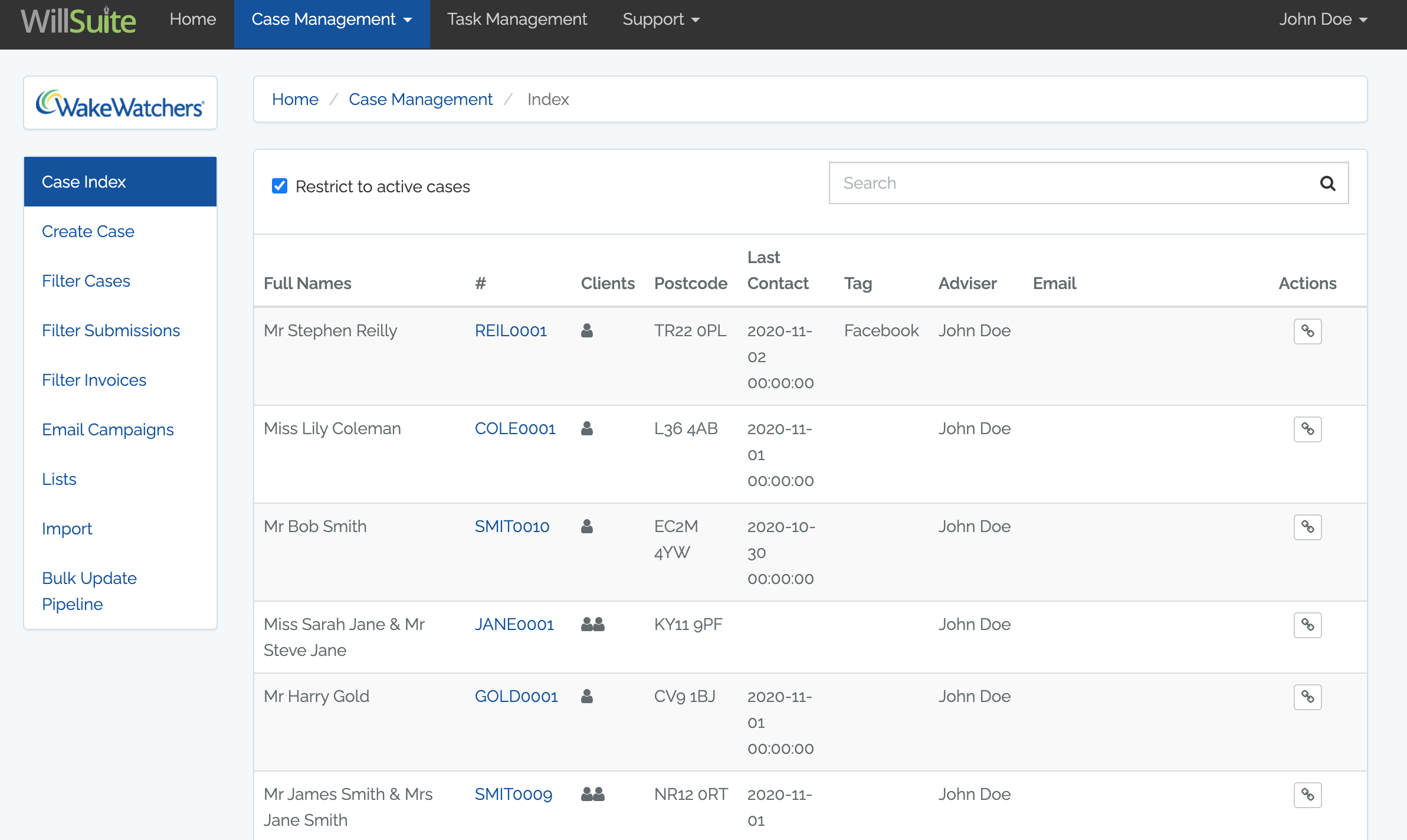Go to Task Management tab

click(x=517, y=19)
